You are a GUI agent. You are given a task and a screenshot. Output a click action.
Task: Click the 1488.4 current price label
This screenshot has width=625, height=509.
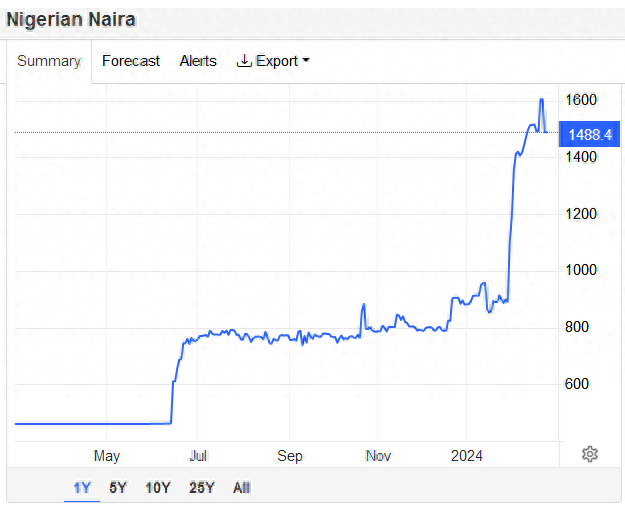pyautogui.click(x=590, y=134)
